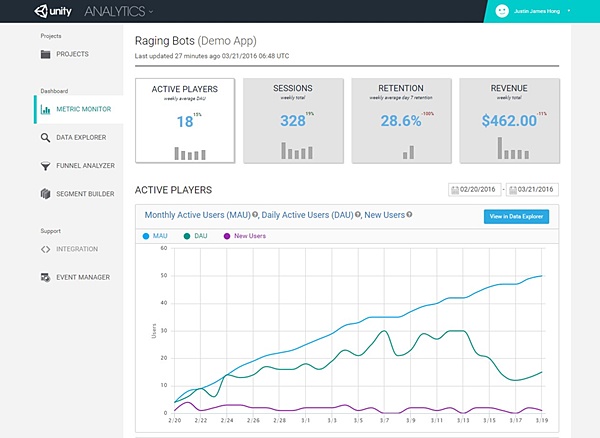Click the 3/19 label on chart x-axis

541,420
